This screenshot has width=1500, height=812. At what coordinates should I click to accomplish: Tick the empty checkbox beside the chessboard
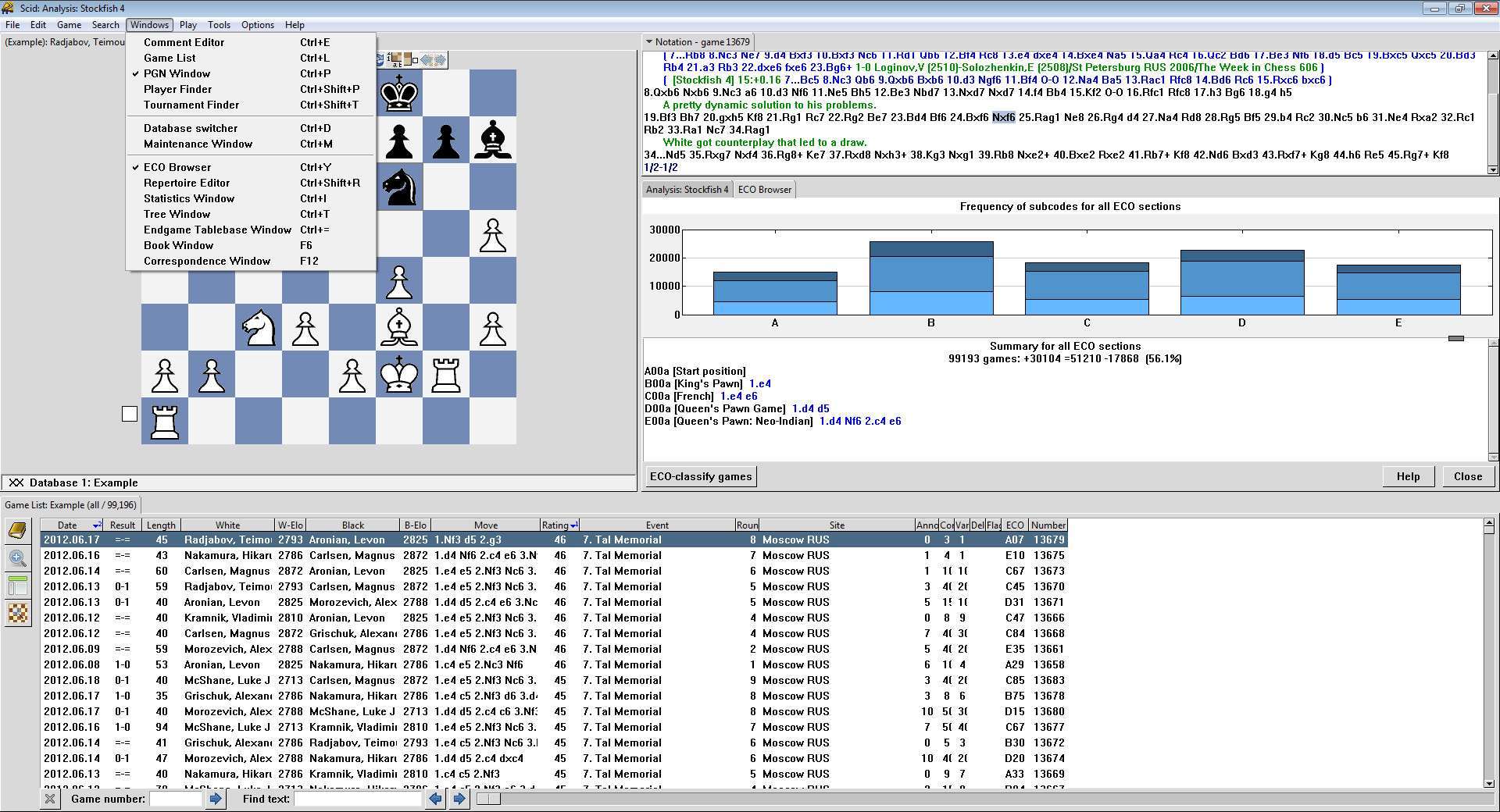(130, 415)
